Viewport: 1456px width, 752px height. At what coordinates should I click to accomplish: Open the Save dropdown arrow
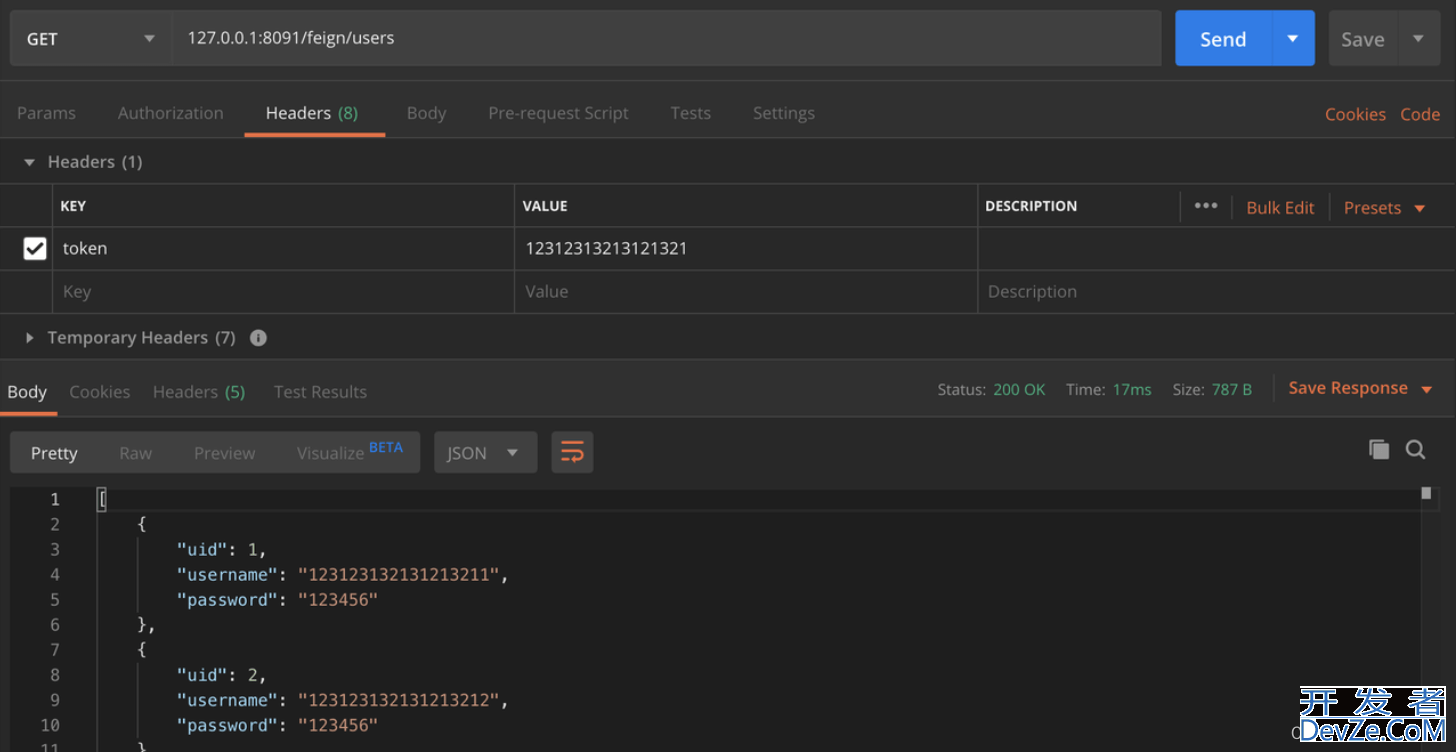pyautogui.click(x=1419, y=39)
